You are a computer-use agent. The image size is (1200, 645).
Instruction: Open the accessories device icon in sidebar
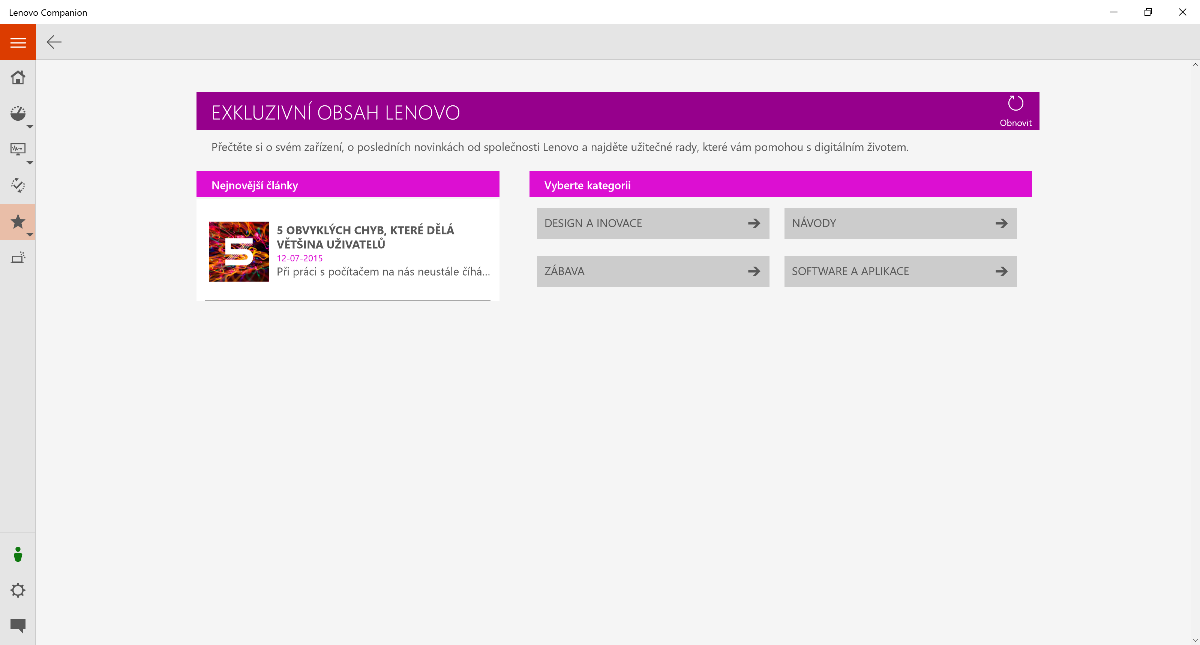coord(17,258)
